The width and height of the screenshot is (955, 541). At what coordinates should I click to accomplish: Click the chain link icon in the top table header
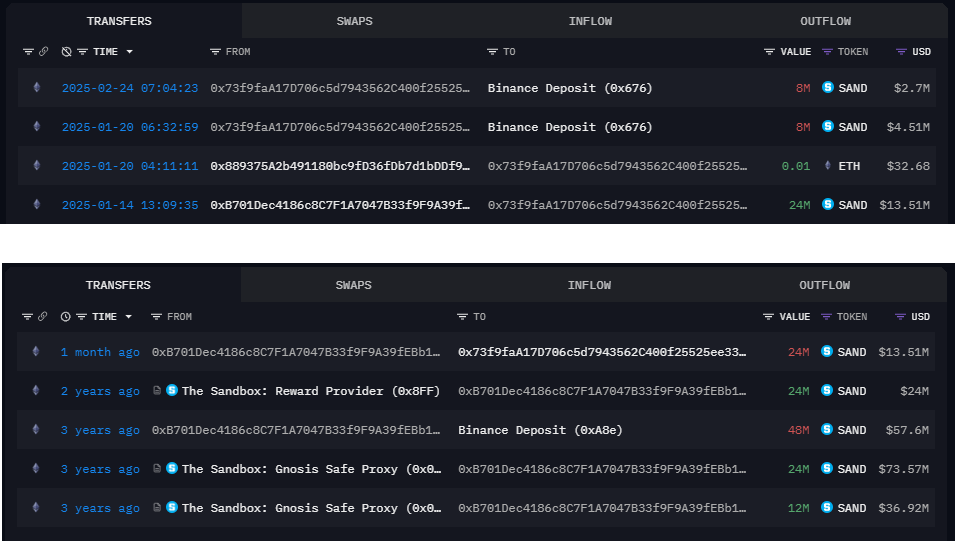pos(43,51)
